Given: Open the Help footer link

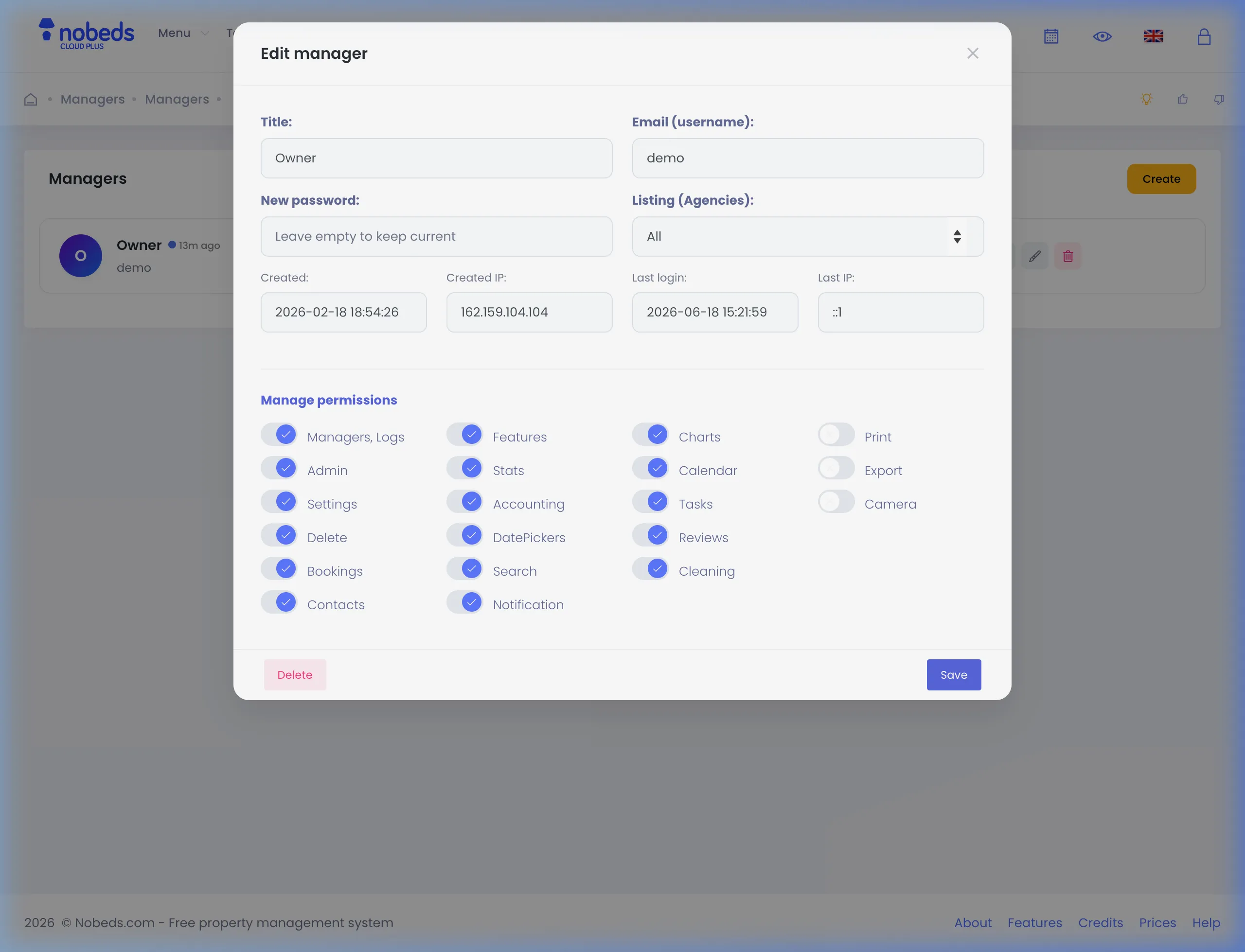Looking at the screenshot, I should coord(1206,922).
